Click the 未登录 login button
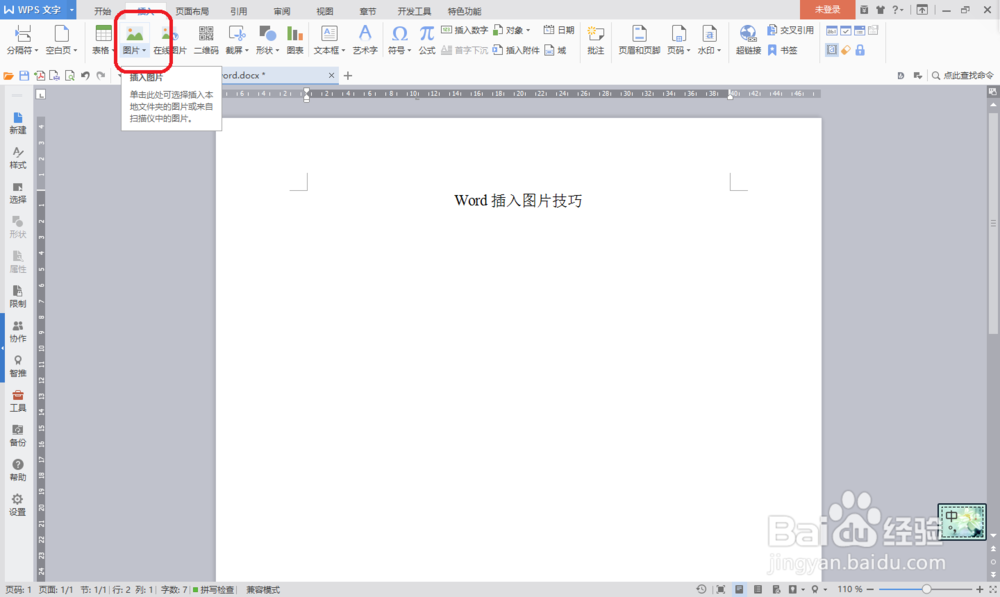 click(x=827, y=10)
